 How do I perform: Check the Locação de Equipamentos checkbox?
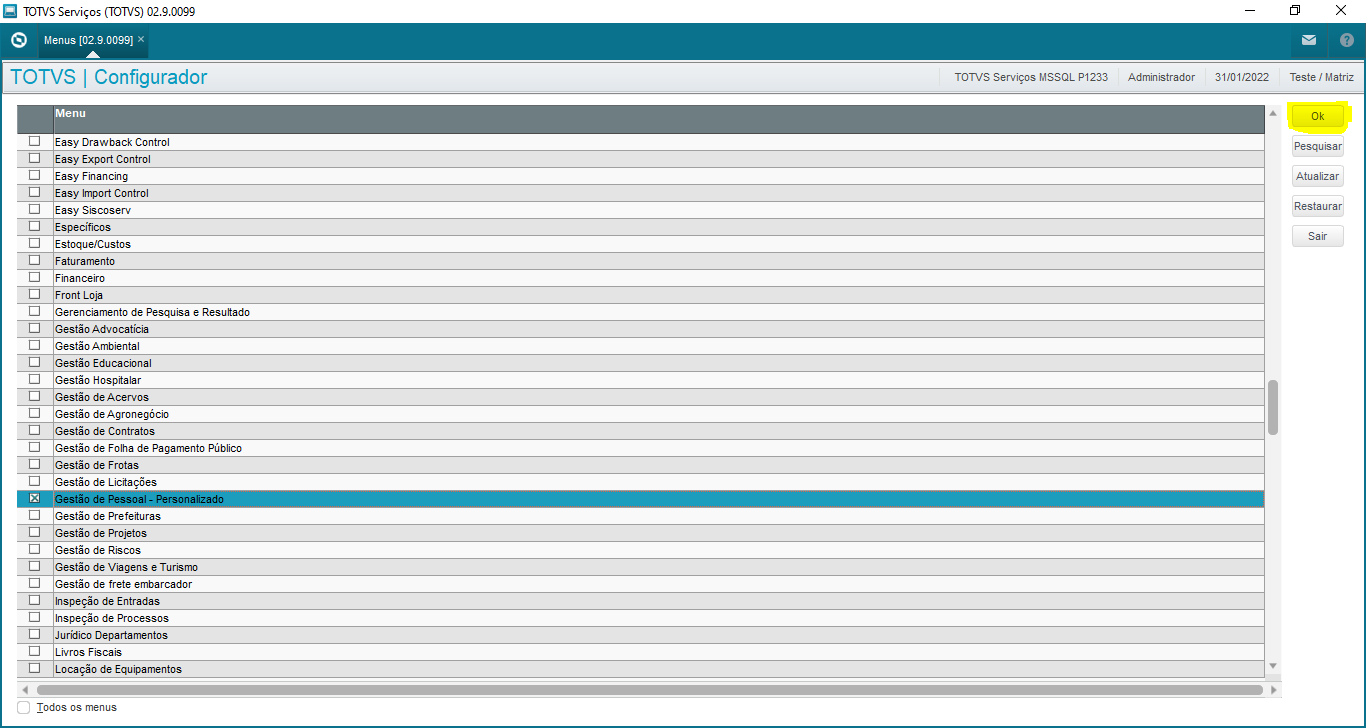coord(35,669)
